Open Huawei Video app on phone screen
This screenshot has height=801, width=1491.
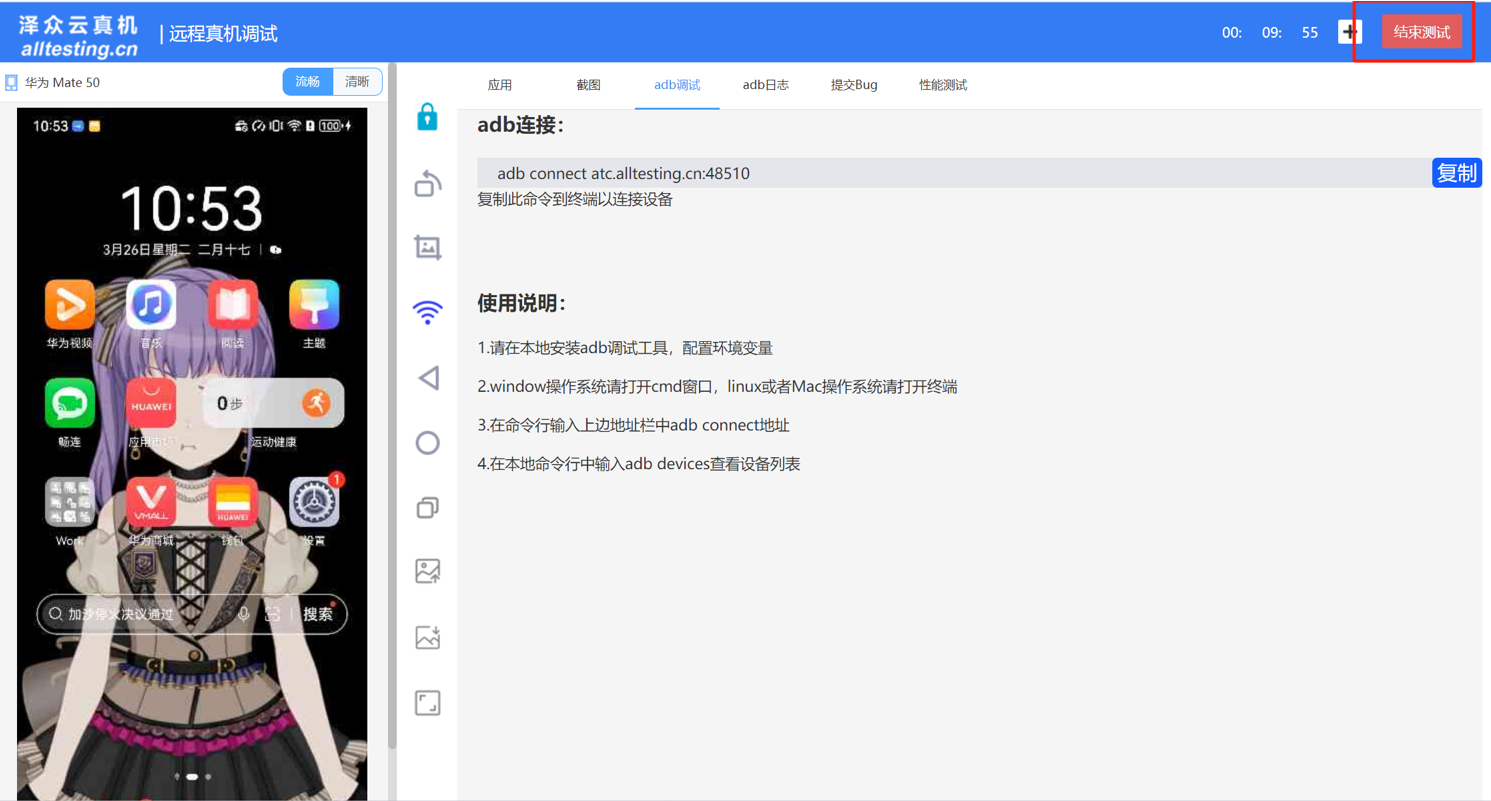[x=70, y=305]
